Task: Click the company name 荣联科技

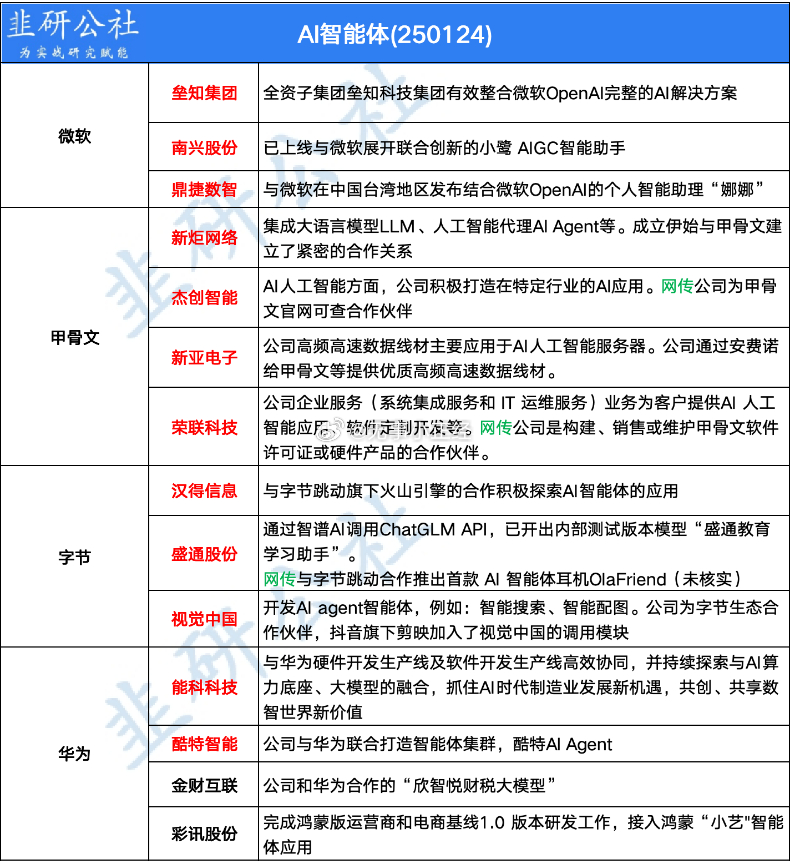Action: pos(204,427)
